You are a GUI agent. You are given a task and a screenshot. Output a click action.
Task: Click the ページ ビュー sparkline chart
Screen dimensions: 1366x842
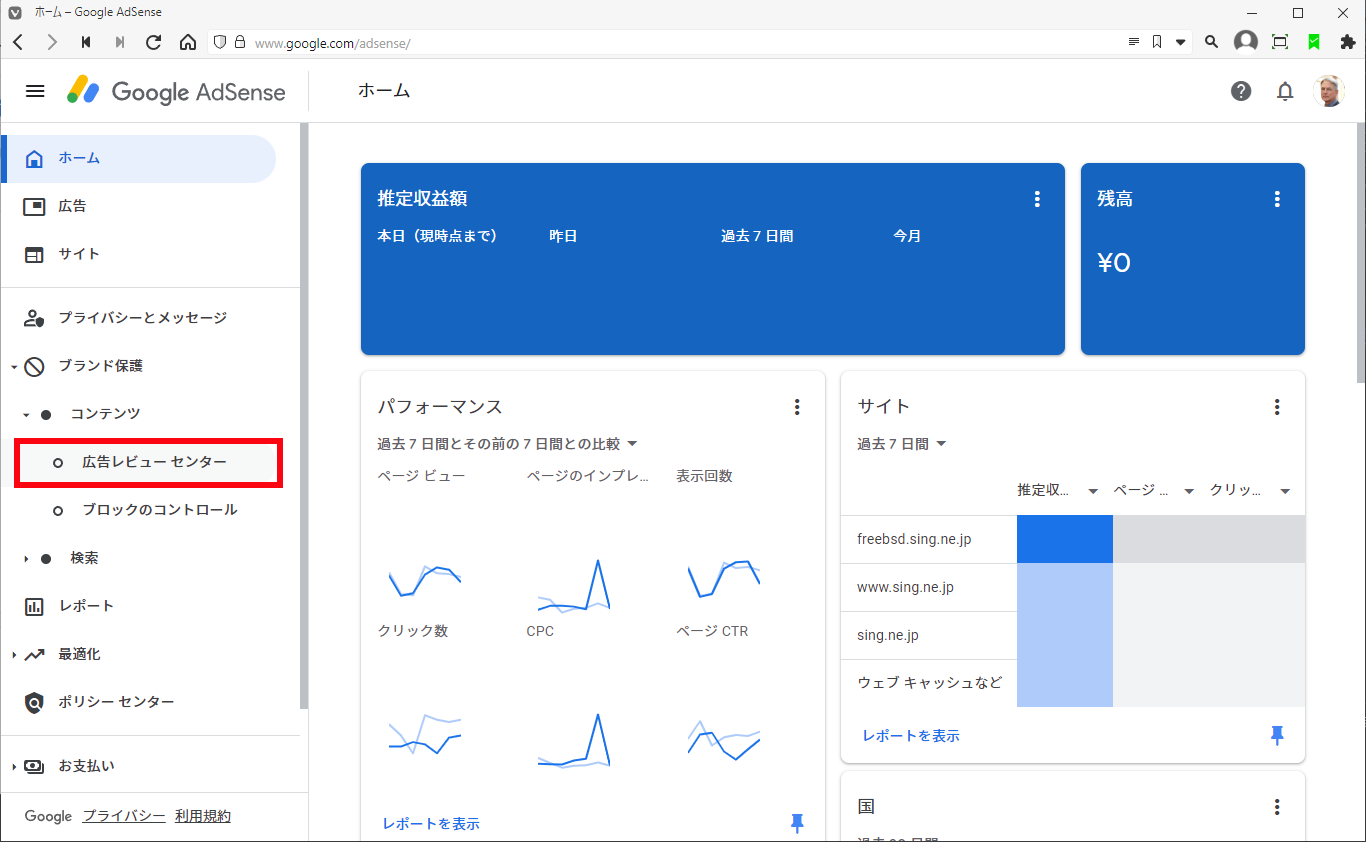click(425, 579)
